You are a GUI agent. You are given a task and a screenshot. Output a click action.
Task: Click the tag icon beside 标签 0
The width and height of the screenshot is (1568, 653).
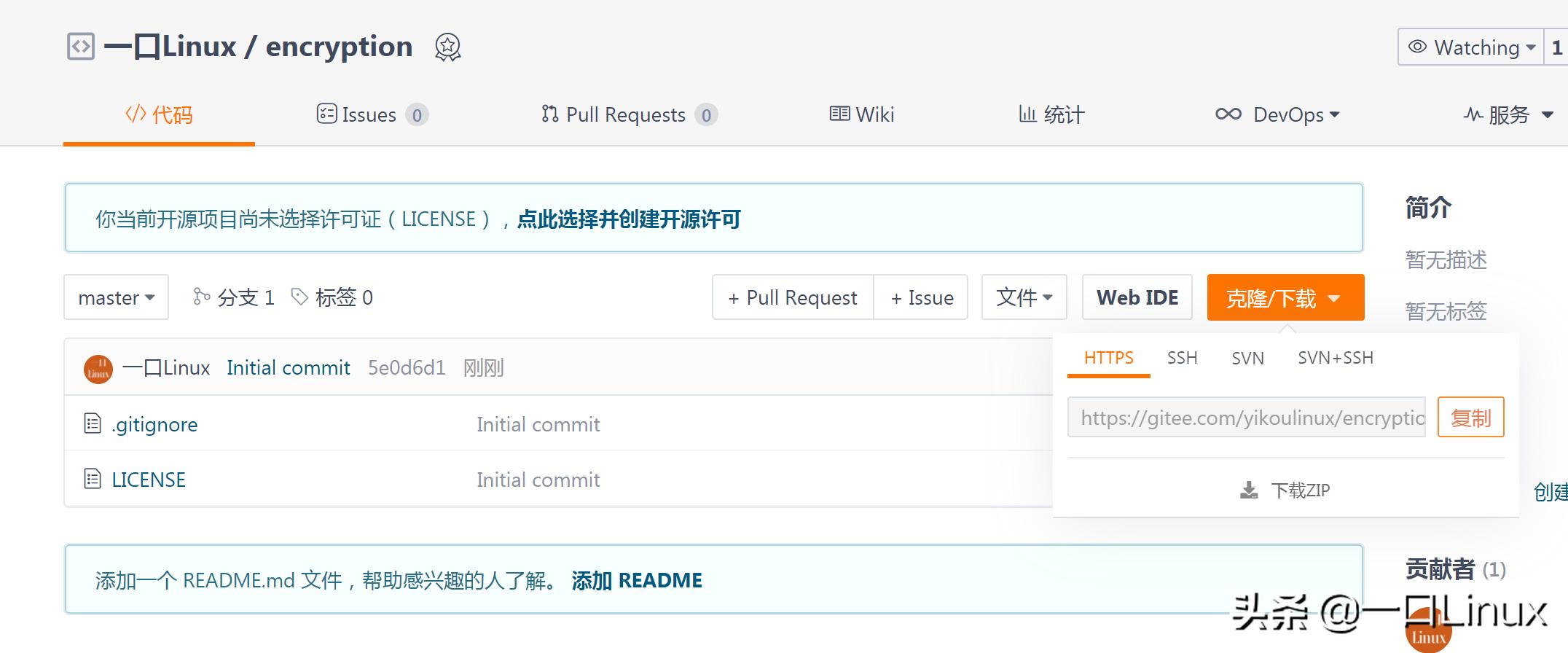pos(299,296)
